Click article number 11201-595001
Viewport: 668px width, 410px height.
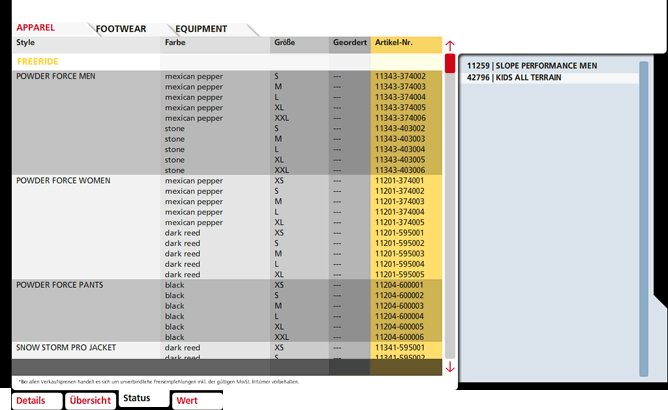[400, 233]
